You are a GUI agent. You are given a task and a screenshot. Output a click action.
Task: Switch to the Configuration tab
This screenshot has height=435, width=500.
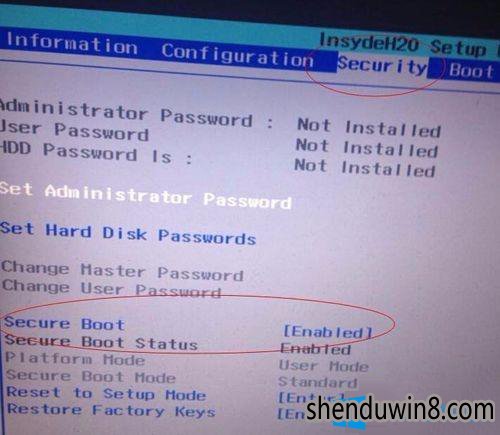coord(237,56)
